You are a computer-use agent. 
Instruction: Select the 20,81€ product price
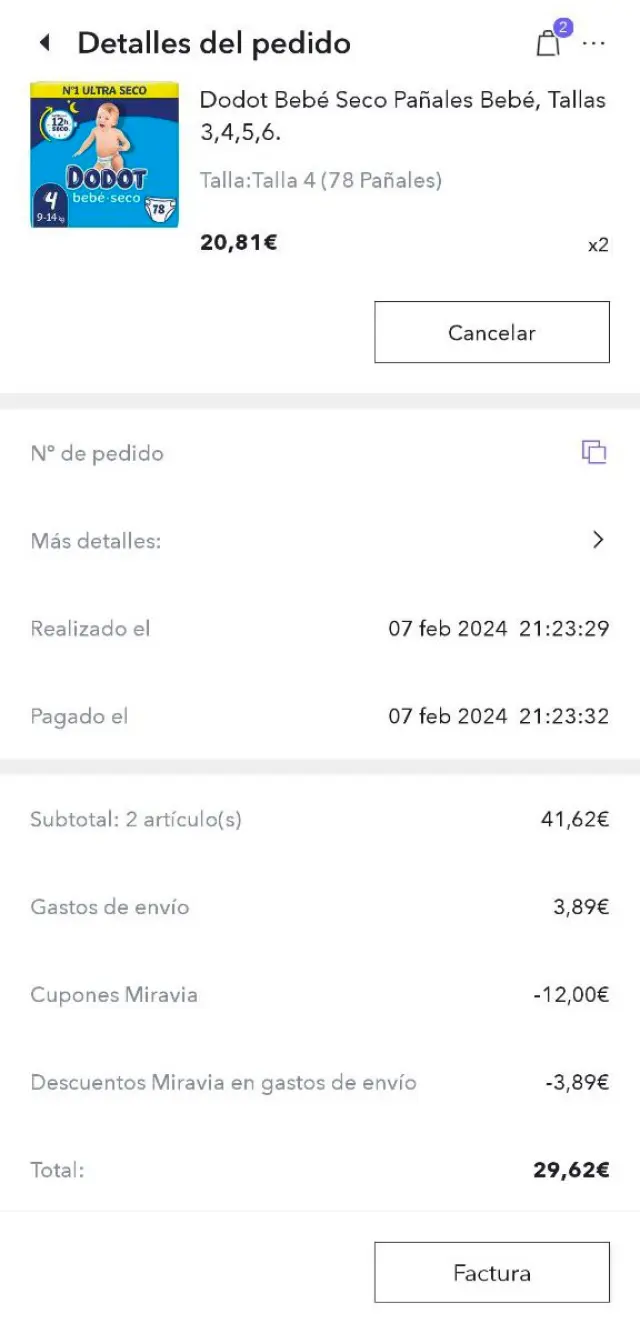(239, 241)
